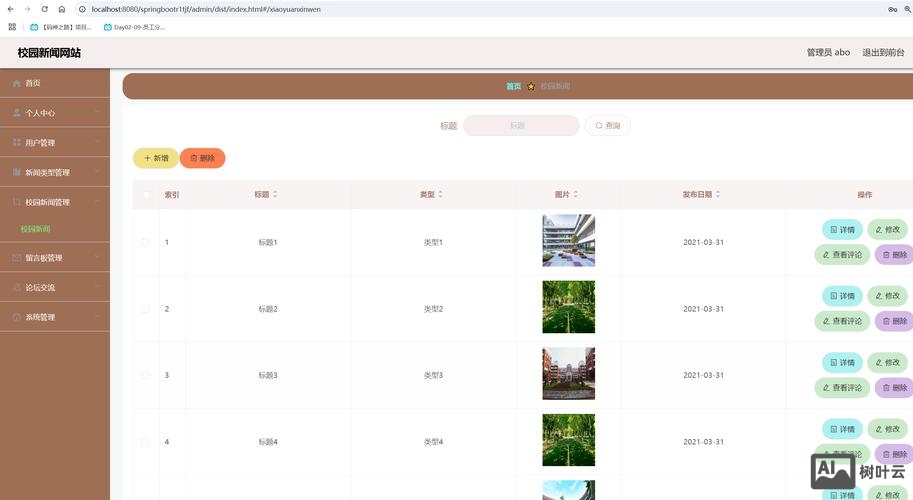Go back using browser back arrow
The image size is (913, 500).
coord(10,9)
